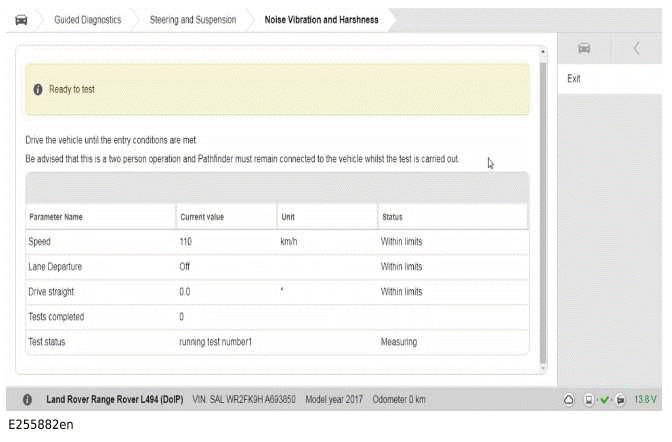The height and width of the screenshot is (442, 672).
Task: Click the info icon in status bar
Action: tap(27, 399)
